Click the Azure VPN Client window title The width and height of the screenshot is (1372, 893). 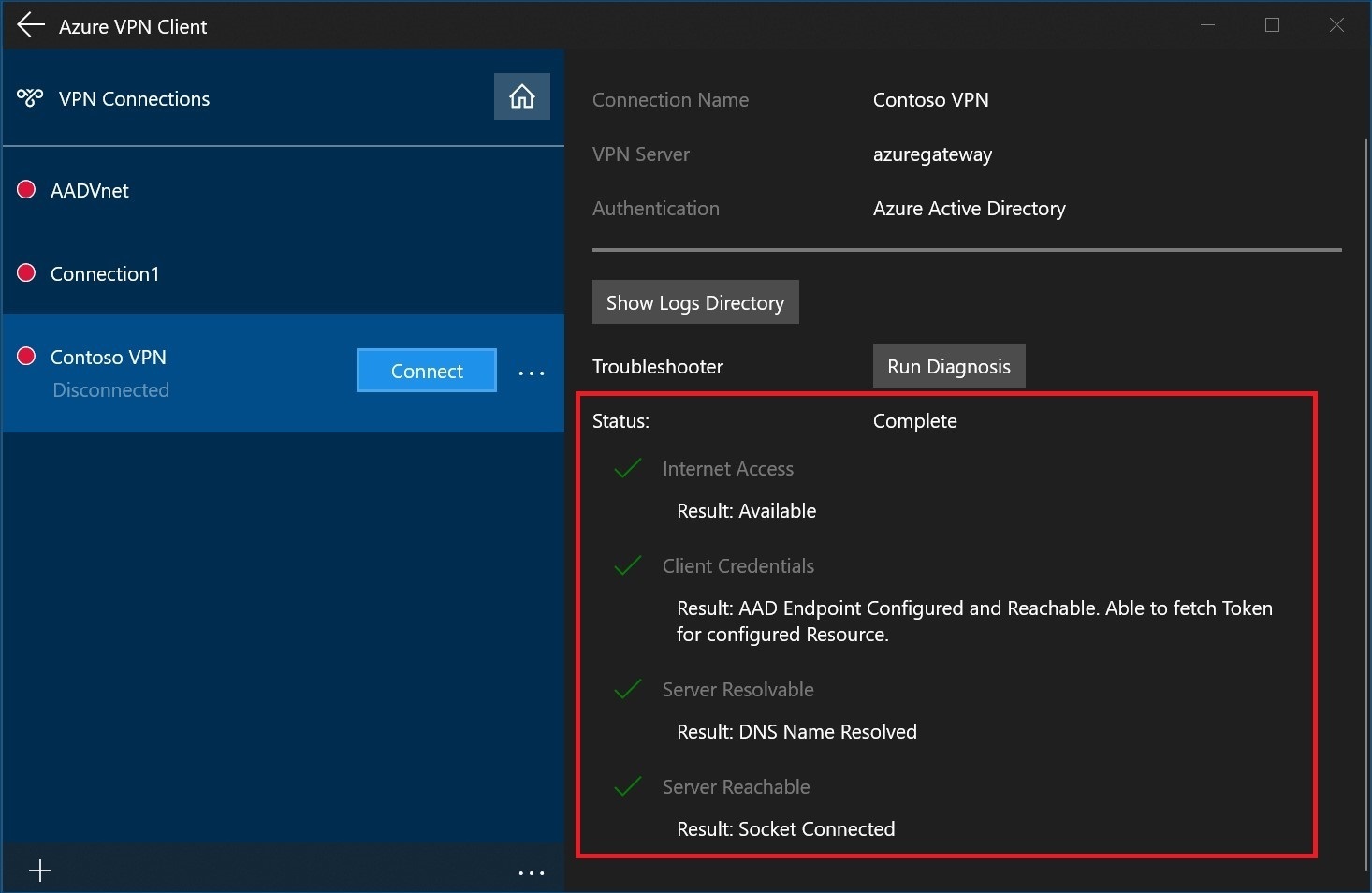pos(133,26)
